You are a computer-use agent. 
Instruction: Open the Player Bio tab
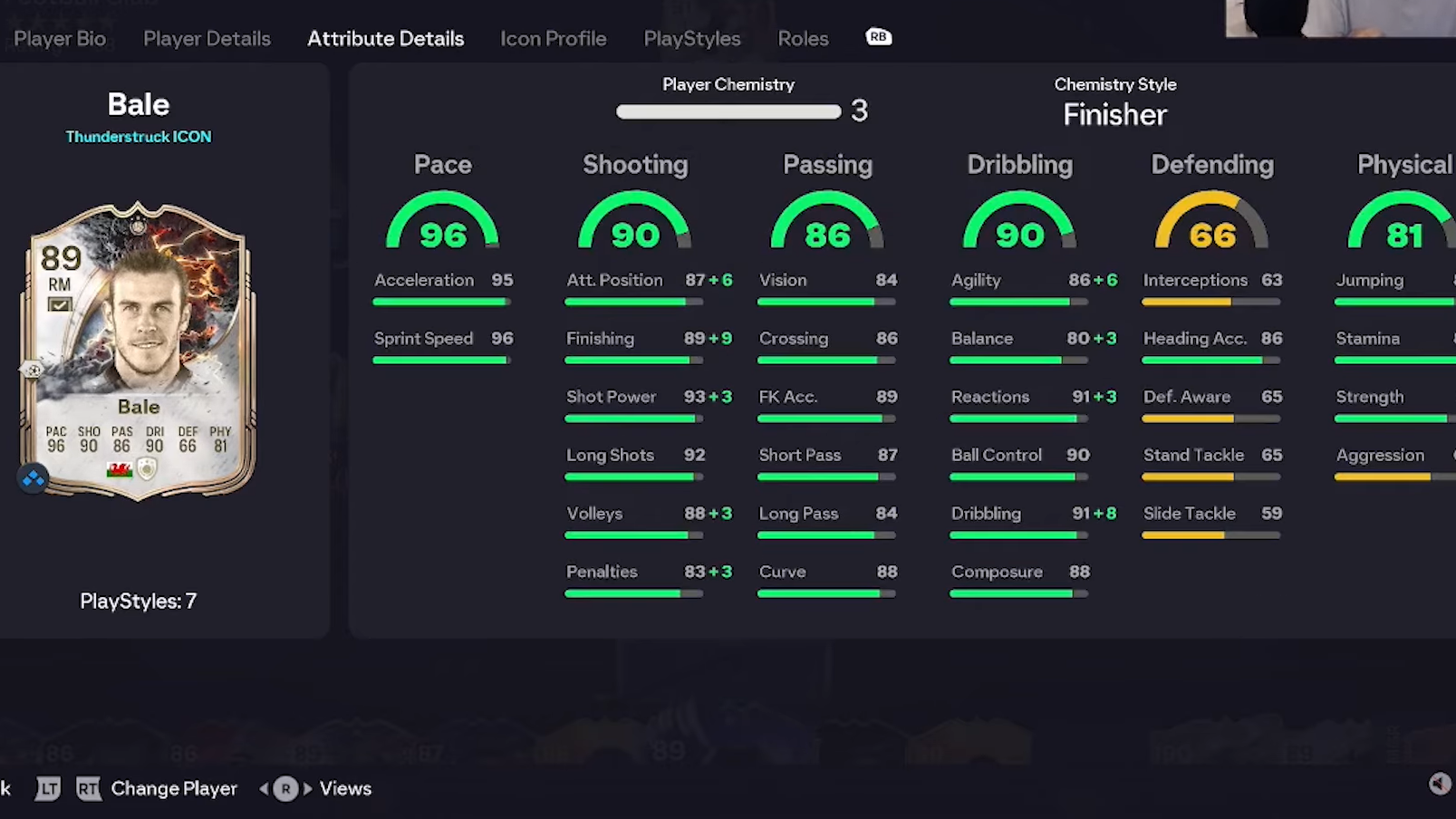60,39
